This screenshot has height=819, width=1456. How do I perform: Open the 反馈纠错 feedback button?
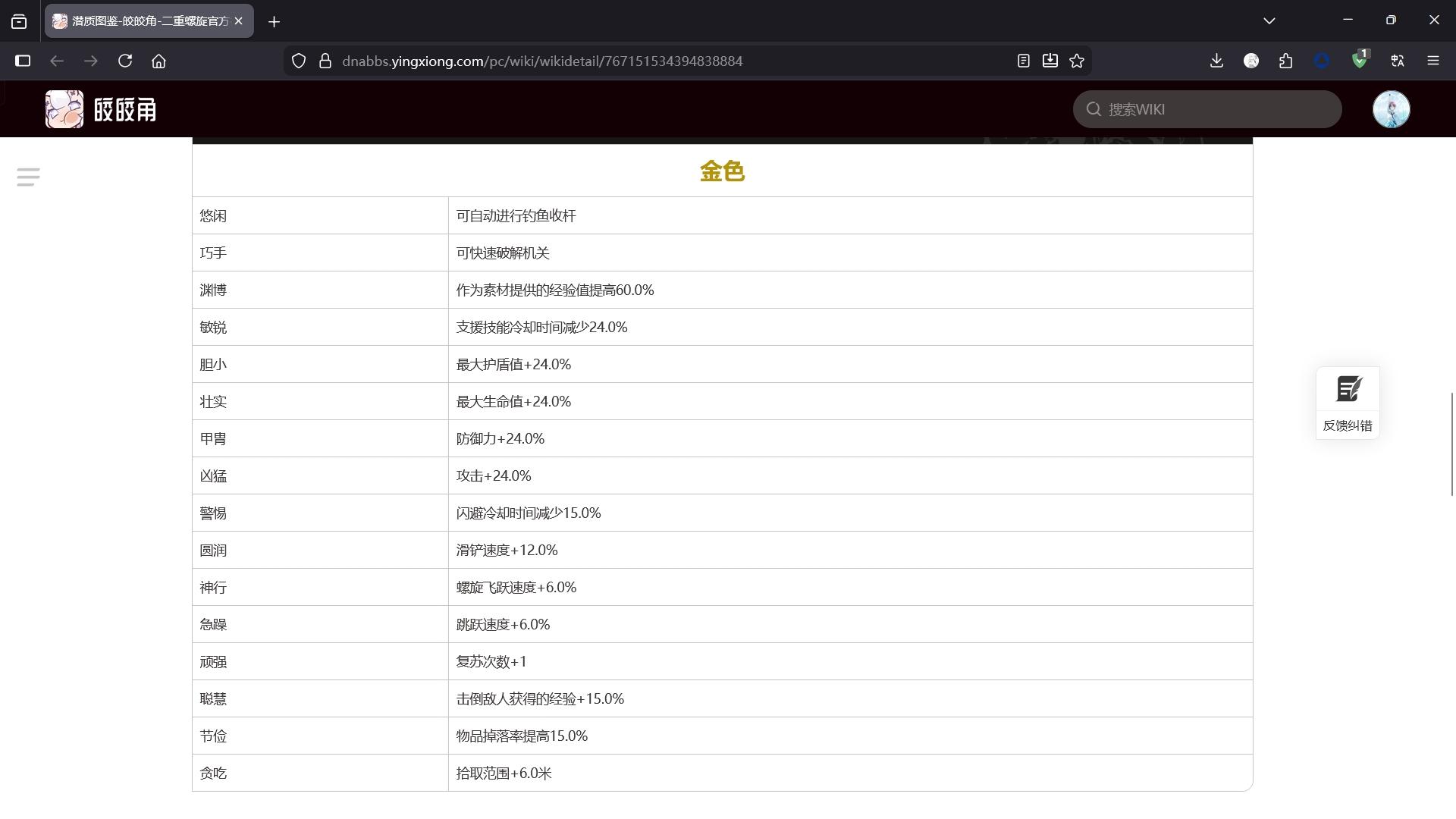click(x=1348, y=403)
